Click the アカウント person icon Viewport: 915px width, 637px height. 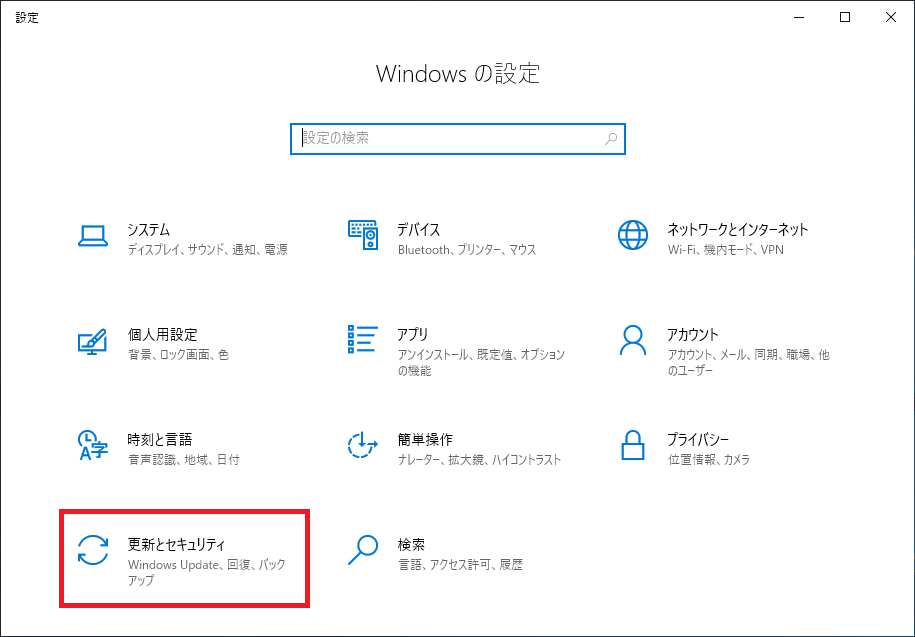click(633, 340)
